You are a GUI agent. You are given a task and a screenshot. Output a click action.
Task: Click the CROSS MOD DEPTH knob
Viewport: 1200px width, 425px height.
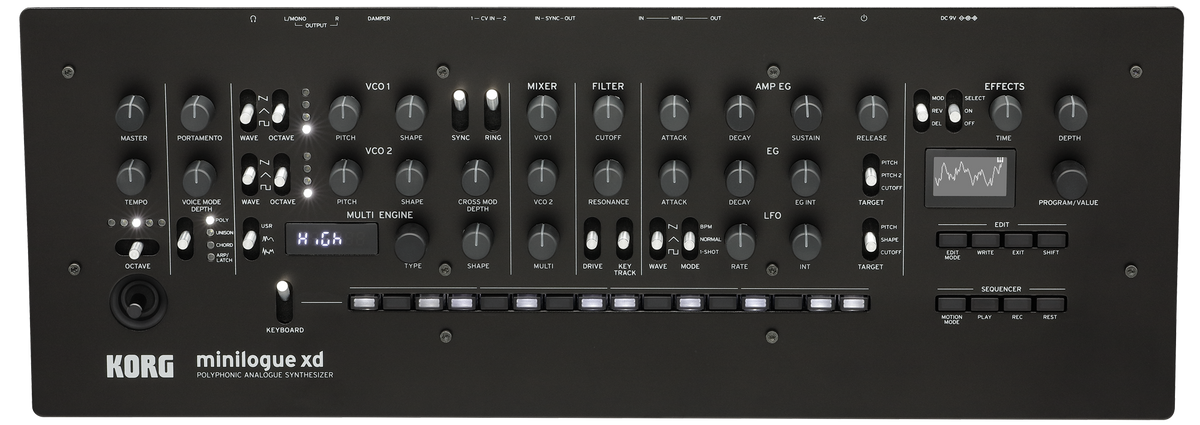pyautogui.click(x=477, y=177)
